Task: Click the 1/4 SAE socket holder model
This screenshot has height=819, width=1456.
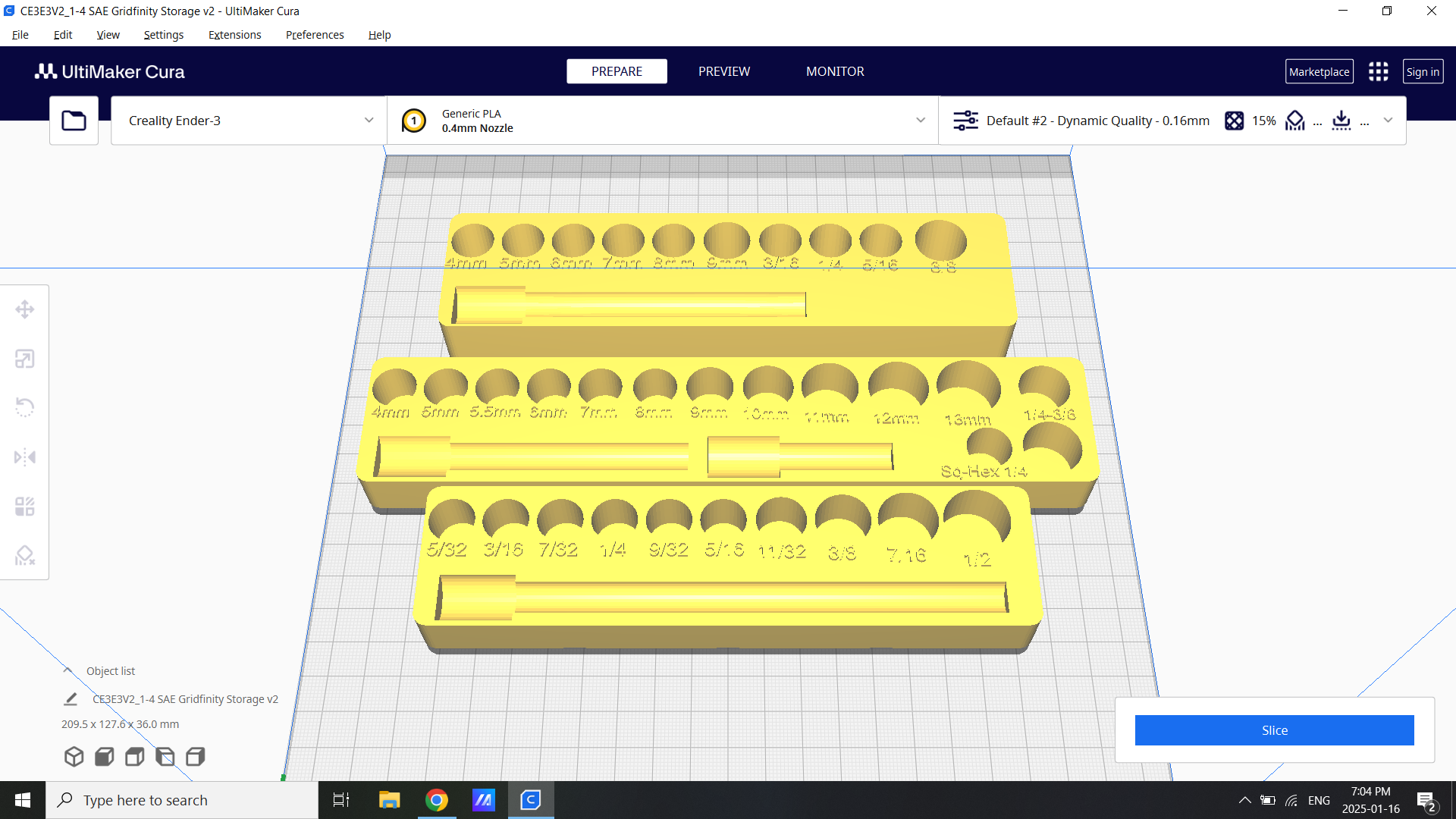Action: point(728,569)
